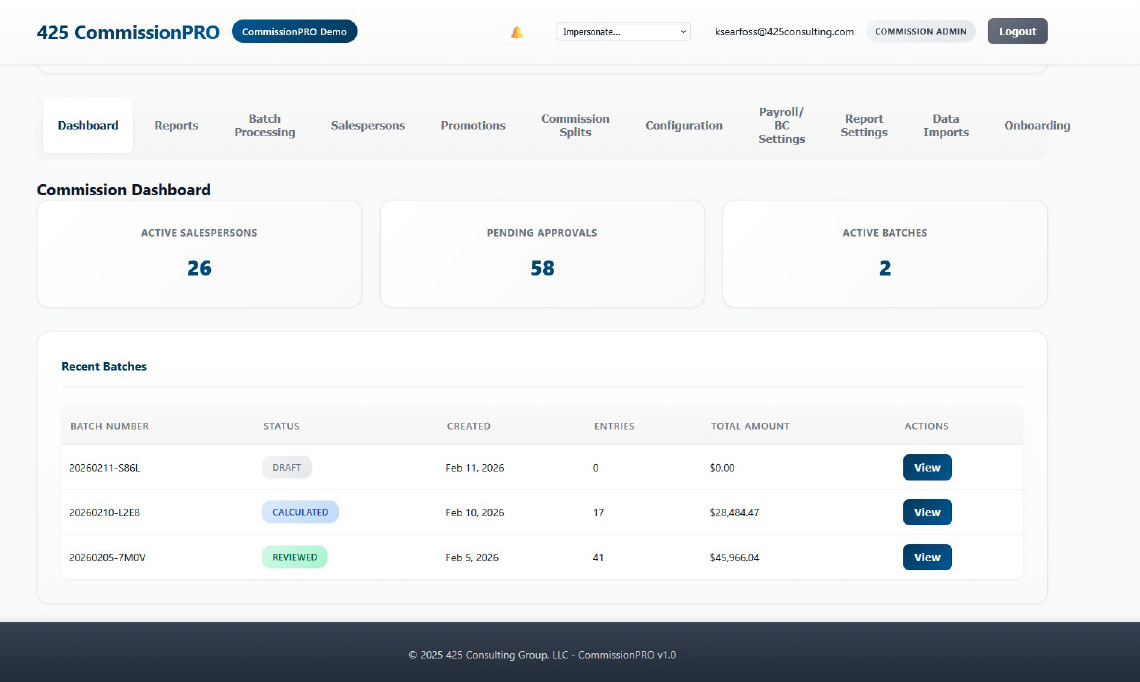Go to the Salespersons tab
This screenshot has width=1140, height=682.
[368, 126]
